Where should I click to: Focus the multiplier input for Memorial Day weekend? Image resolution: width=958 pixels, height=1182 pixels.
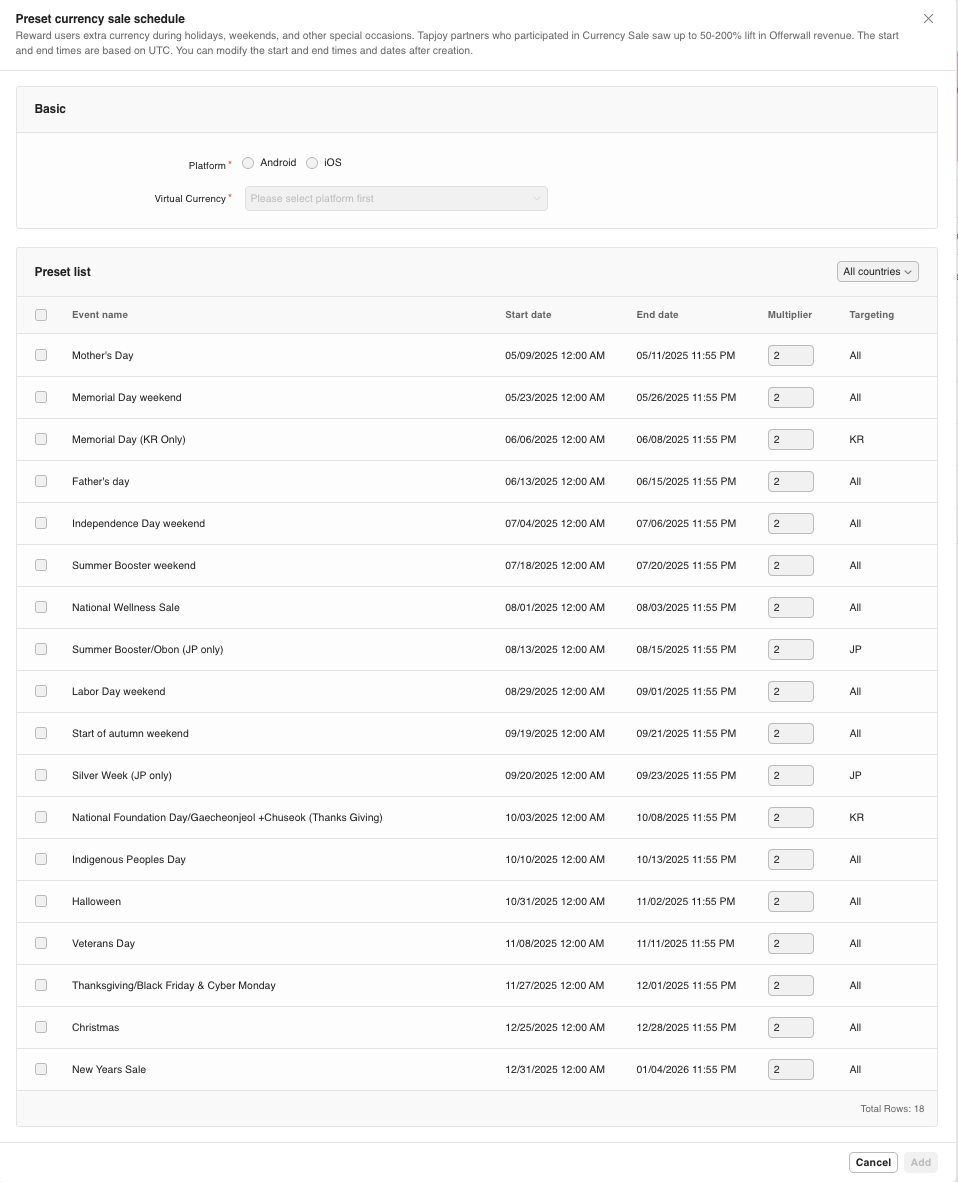coord(790,397)
